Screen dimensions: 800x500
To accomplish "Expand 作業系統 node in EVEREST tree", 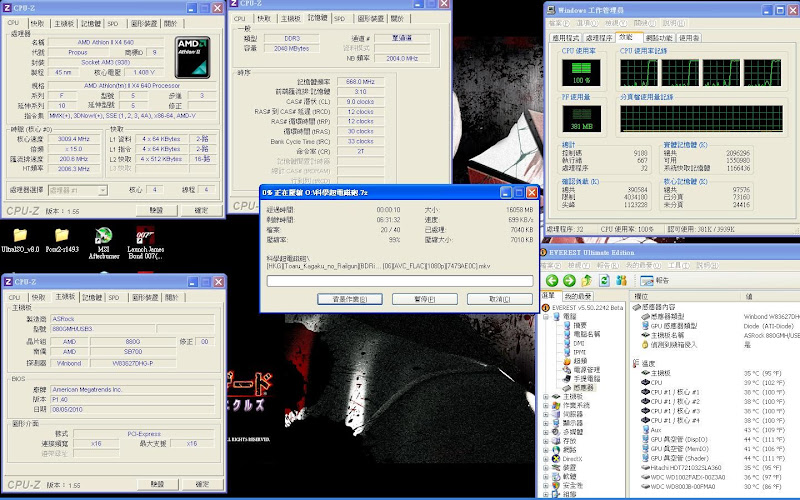I will [x=546, y=405].
